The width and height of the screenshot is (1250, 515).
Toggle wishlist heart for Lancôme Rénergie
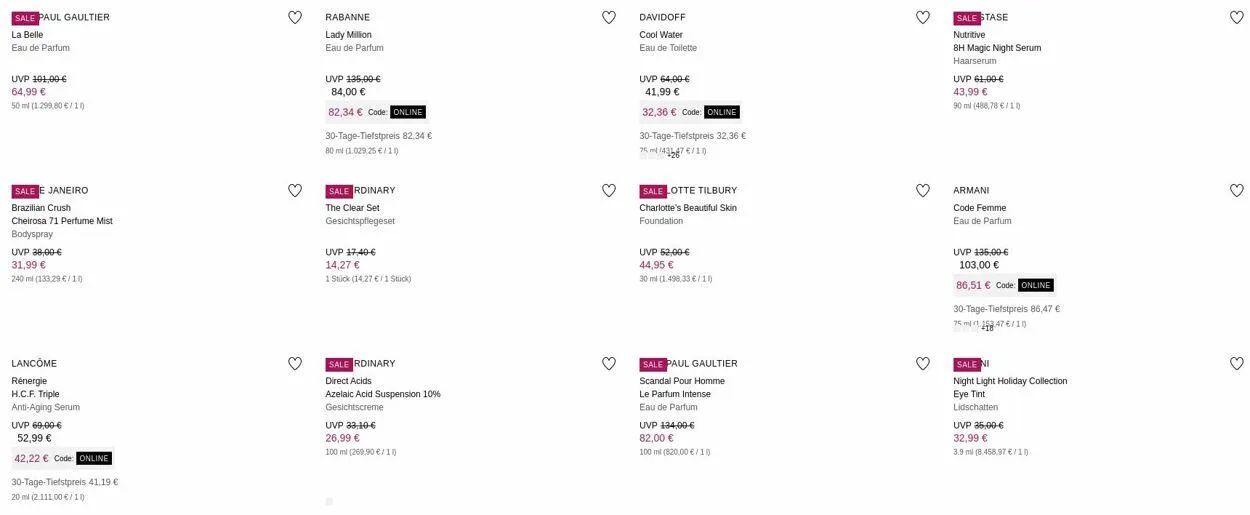[x=295, y=363]
